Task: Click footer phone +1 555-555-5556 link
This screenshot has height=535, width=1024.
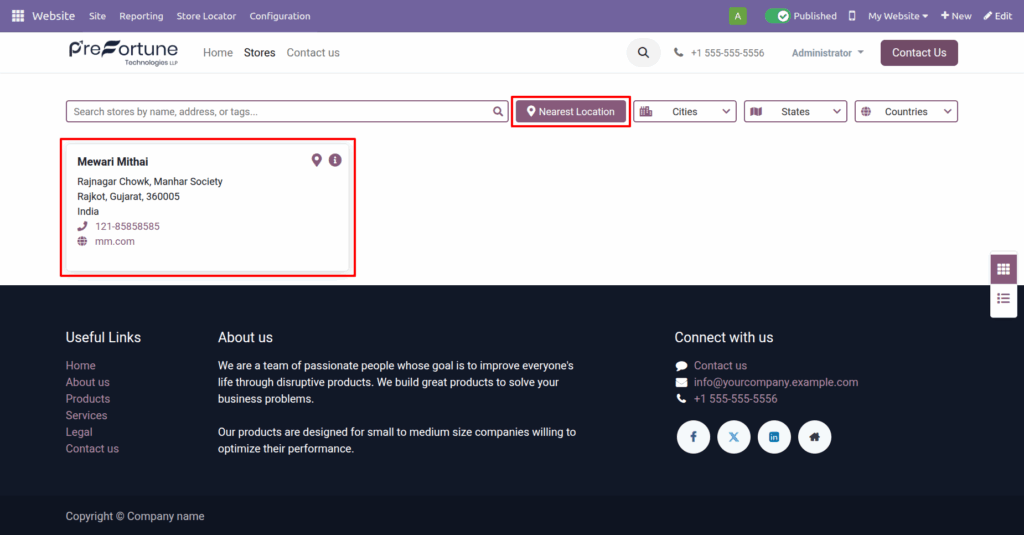Action: (x=735, y=399)
